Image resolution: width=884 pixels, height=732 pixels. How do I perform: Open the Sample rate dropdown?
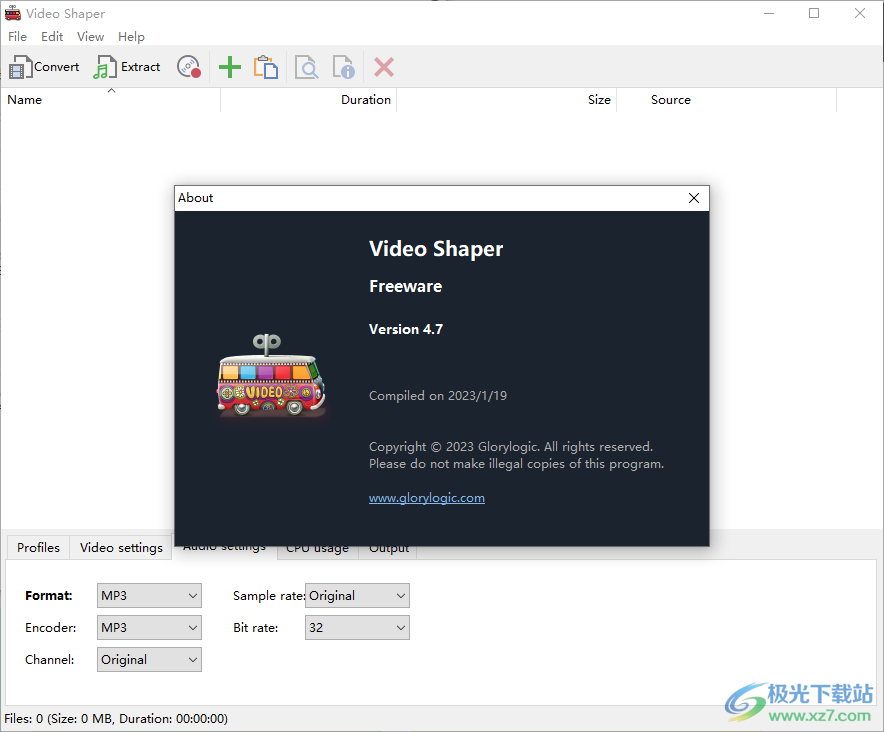click(357, 596)
